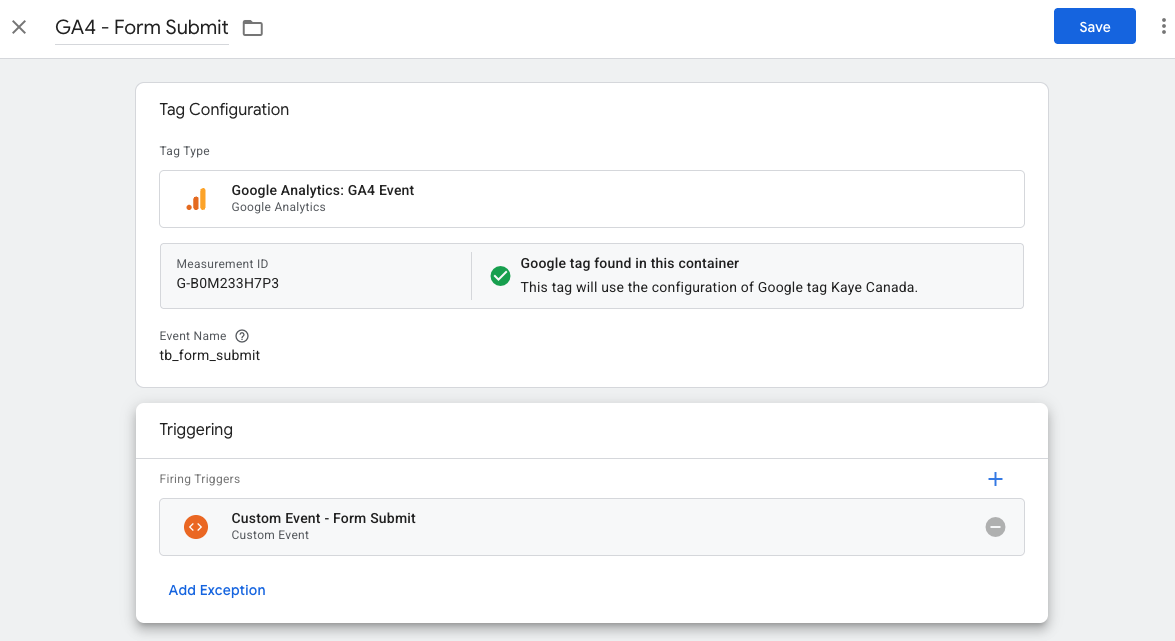
Task: Click the Tag Configuration heading
Action: 224,109
